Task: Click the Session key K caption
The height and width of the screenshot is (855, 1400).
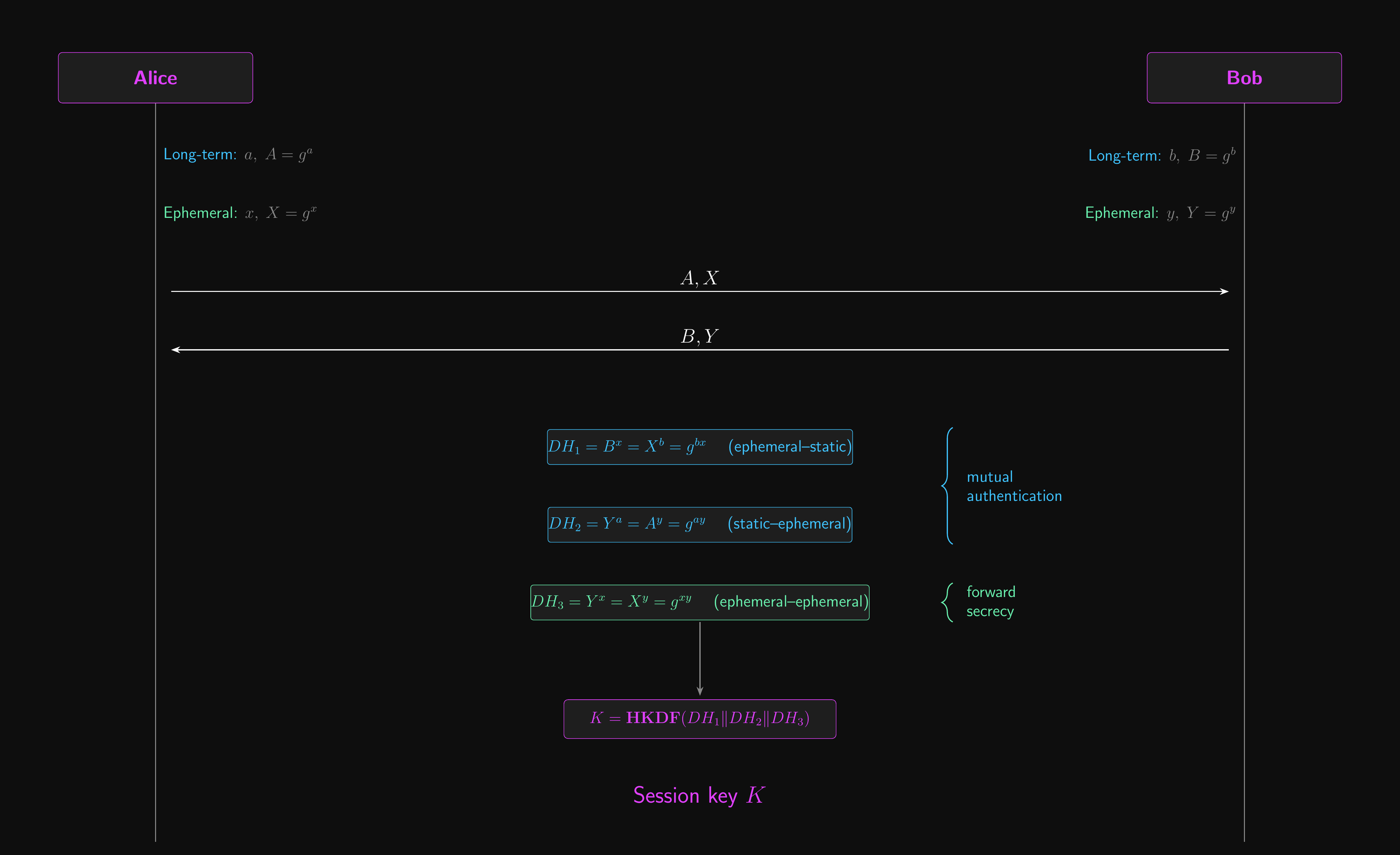Action: [699, 795]
